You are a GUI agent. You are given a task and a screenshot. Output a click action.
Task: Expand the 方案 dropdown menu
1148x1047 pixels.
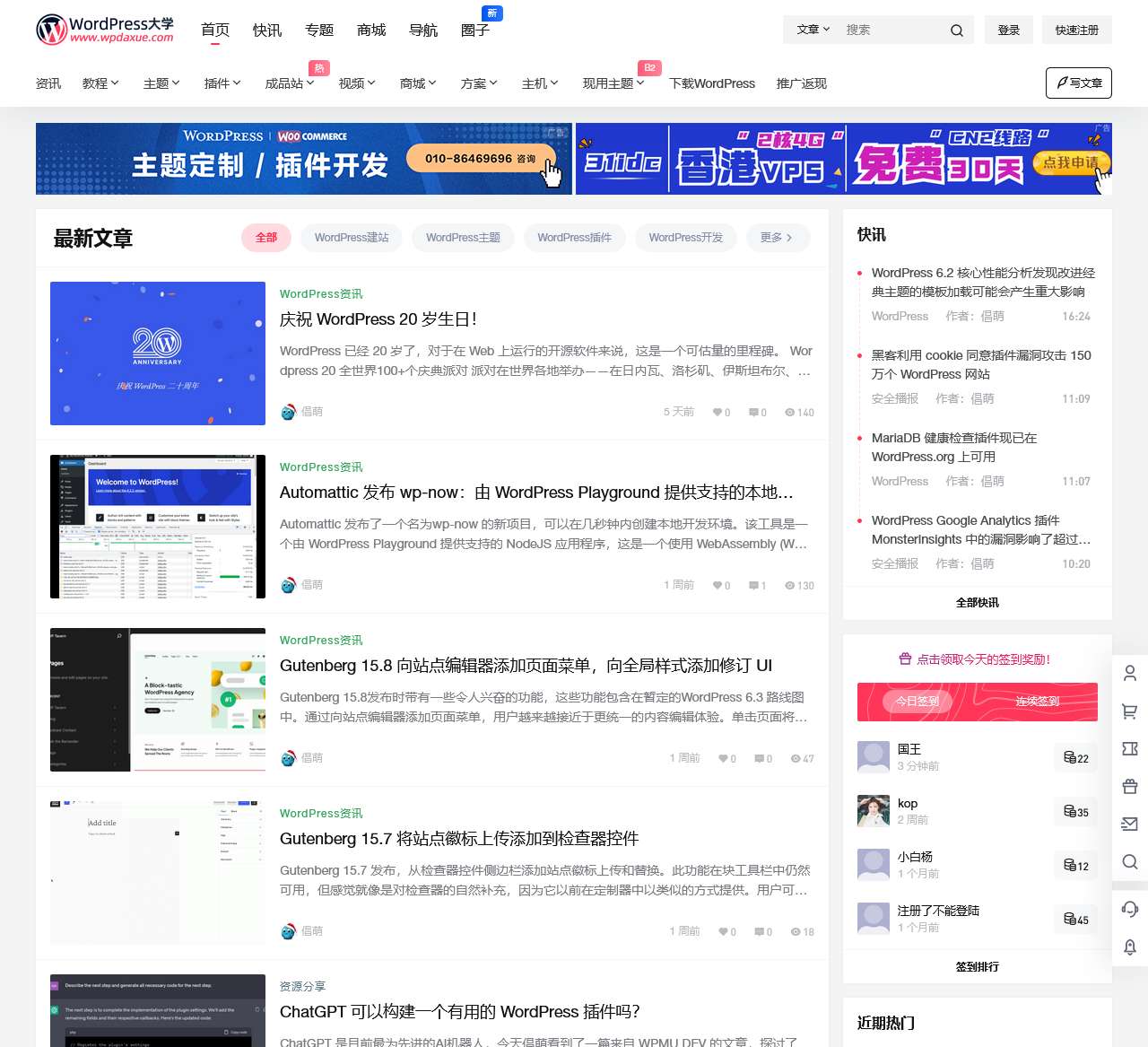click(479, 83)
